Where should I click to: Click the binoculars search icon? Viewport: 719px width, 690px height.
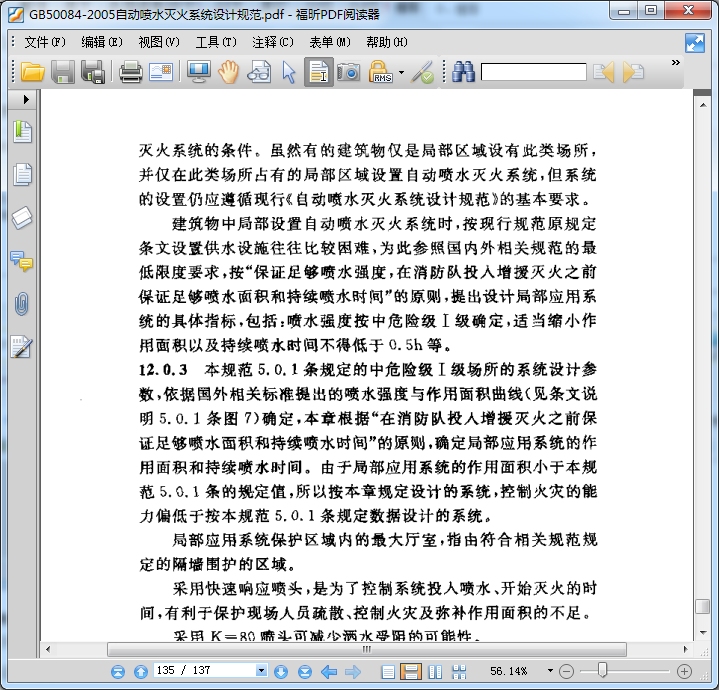pyautogui.click(x=463, y=71)
